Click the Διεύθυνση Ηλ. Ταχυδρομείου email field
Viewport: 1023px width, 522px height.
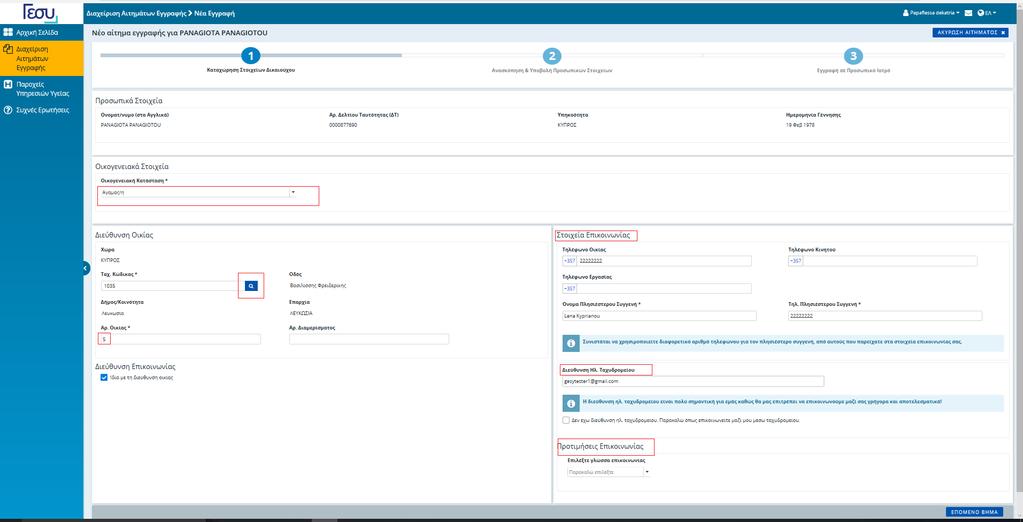693,381
